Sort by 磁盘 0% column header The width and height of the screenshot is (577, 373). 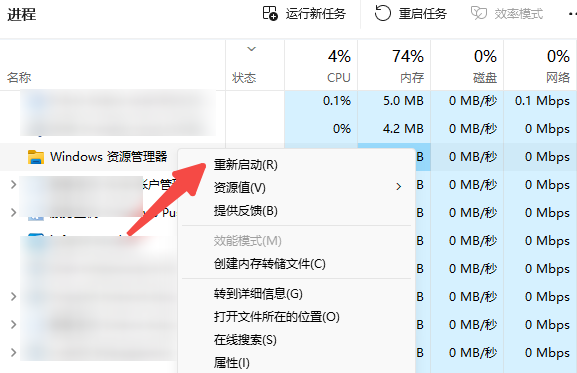coord(467,65)
